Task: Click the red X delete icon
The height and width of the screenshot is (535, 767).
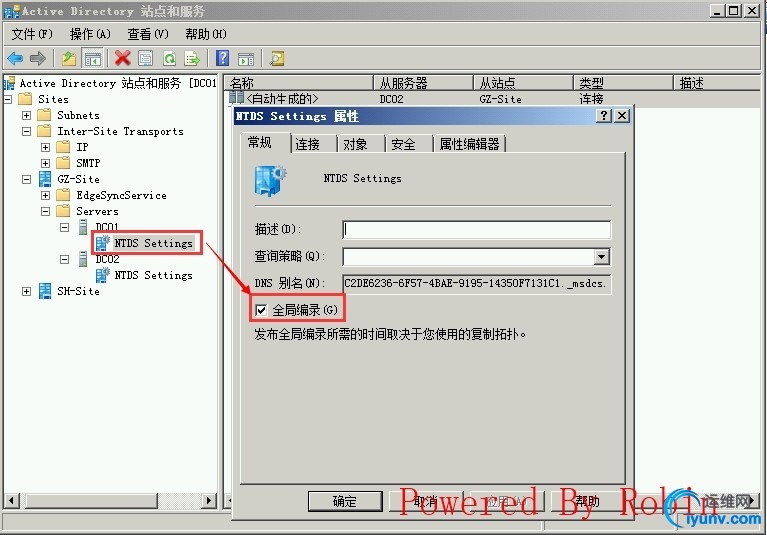Action: pos(122,59)
